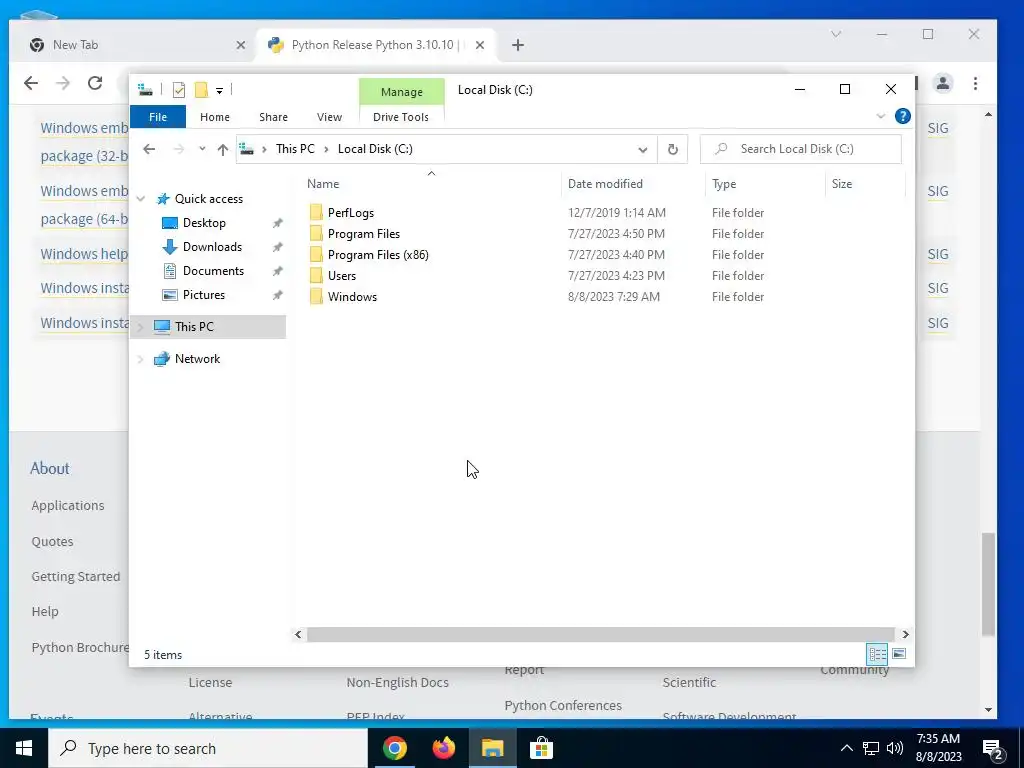Image resolution: width=1024 pixels, height=768 pixels.
Task: Refresh the Local Disk (C:) view
Action: [673, 150]
